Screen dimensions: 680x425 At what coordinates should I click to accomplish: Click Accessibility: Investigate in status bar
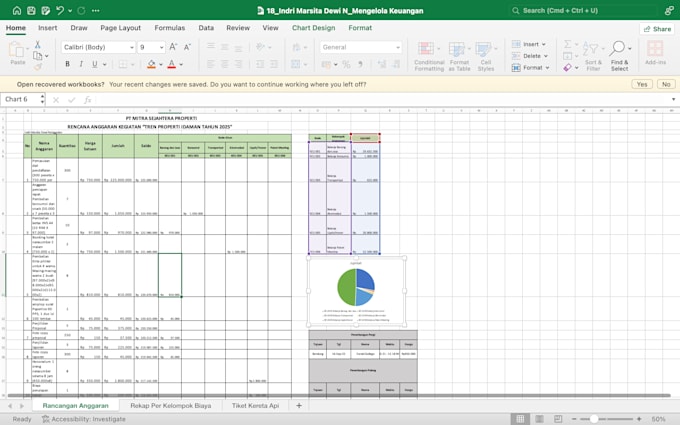coord(84,419)
